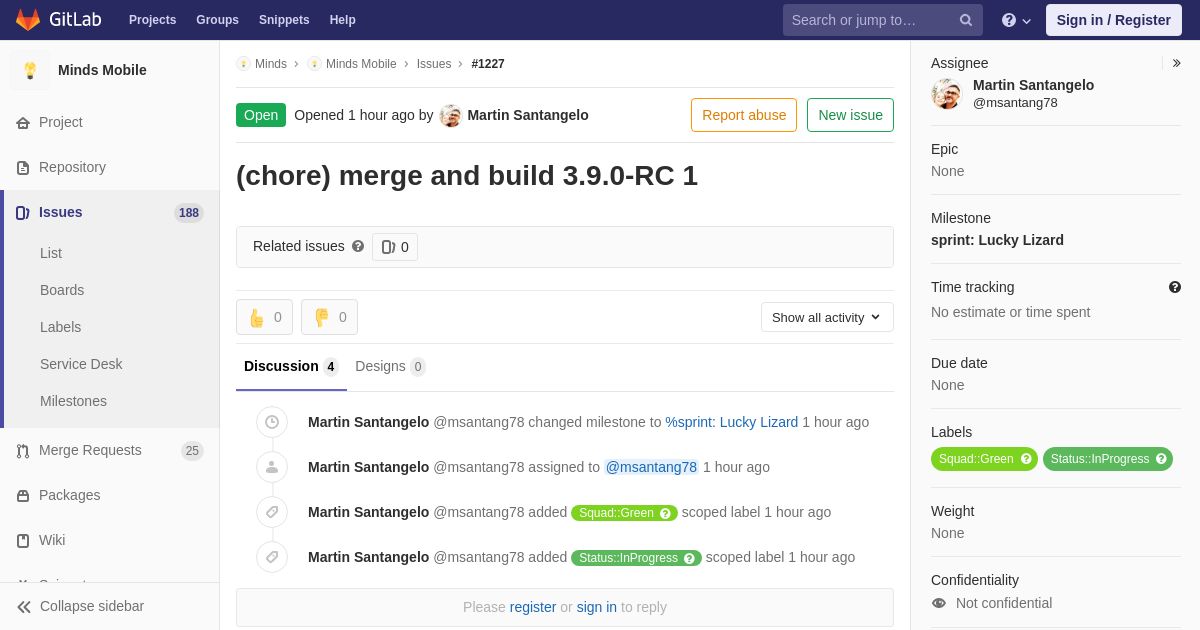This screenshot has width=1200, height=630.
Task: Click the search or jump to field
Action: click(870, 20)
